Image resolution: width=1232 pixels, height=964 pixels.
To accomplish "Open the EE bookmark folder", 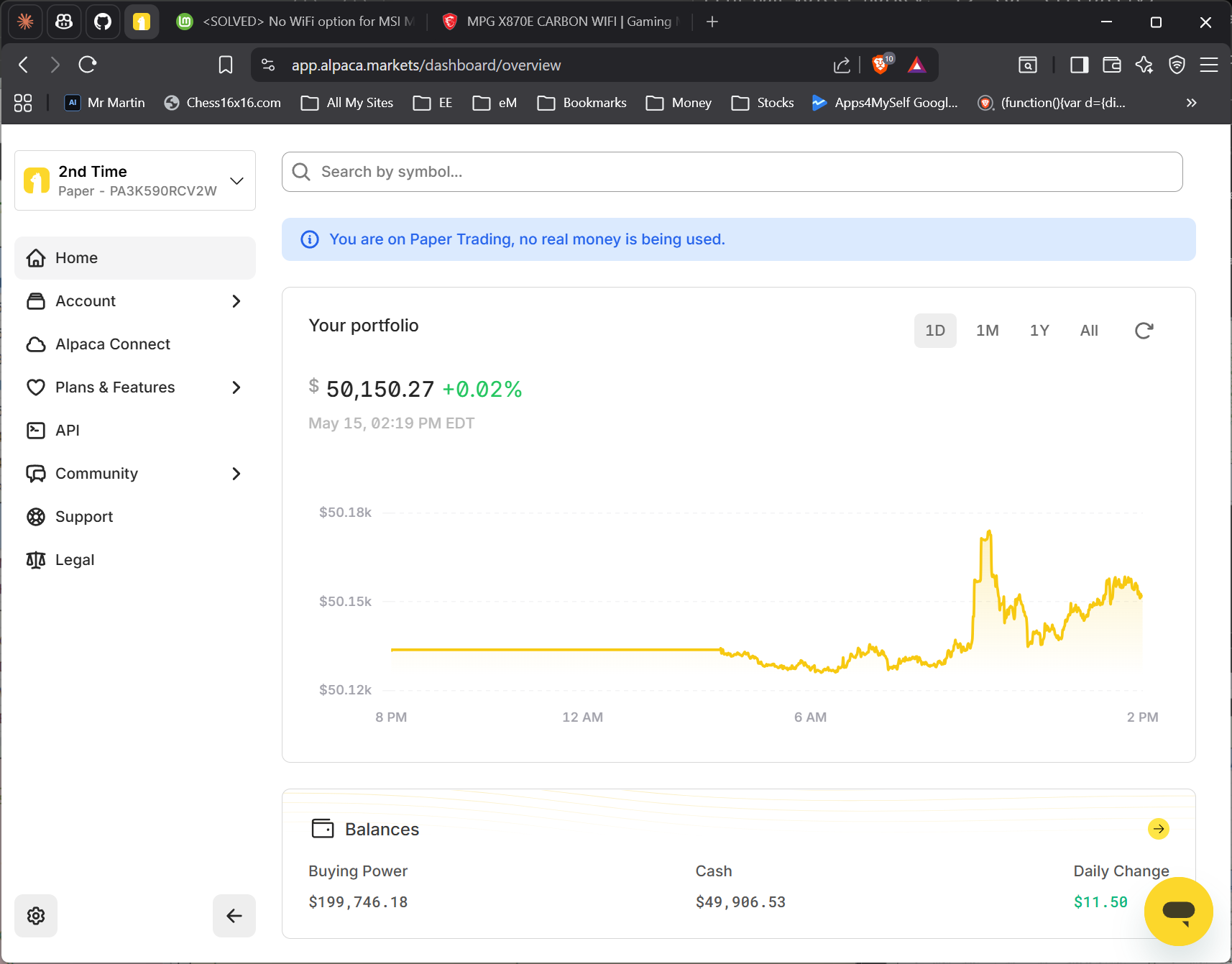I will (x=433, y=103).
